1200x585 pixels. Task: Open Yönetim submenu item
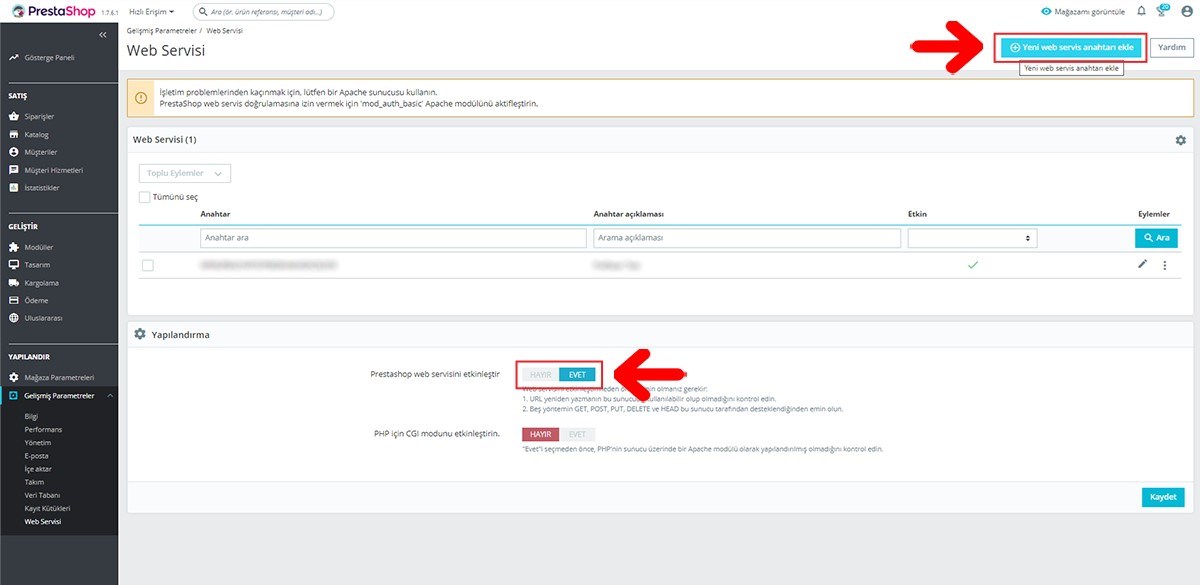tap(37, 442)
